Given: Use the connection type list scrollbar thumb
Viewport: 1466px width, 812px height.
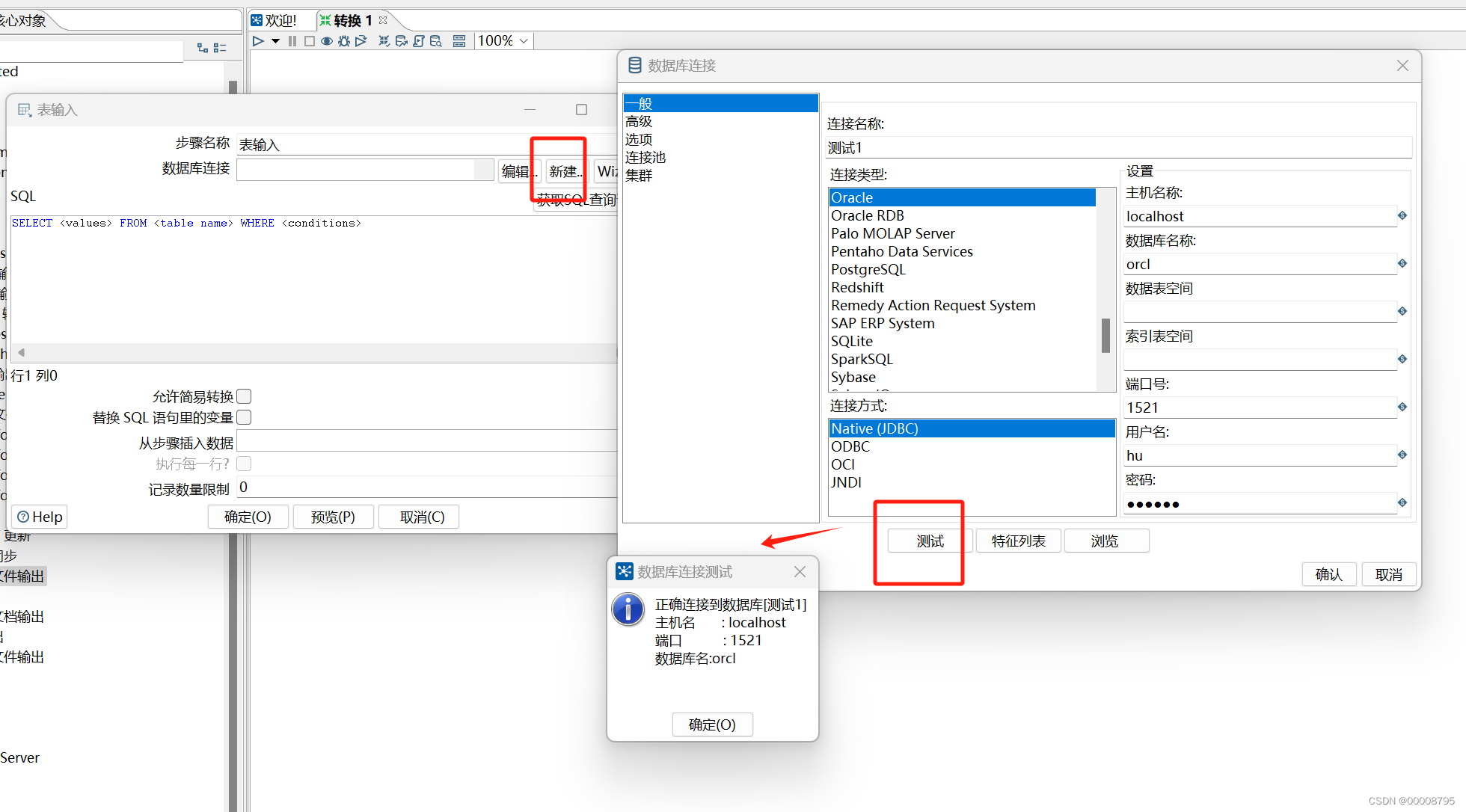Looking at the screenshot, I should [1105, 335].
